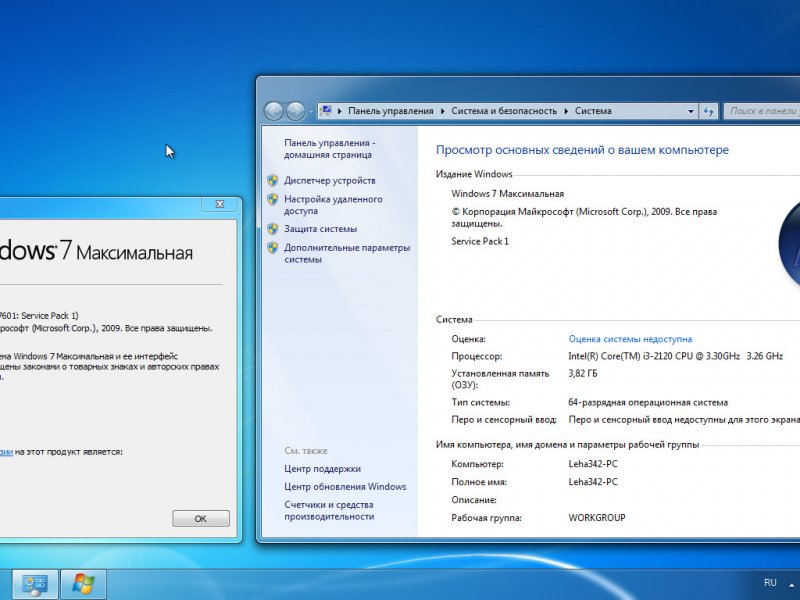Refresh the System page with the refresh button
Viewport: 800px width, 600px height.
pos(709,111)
